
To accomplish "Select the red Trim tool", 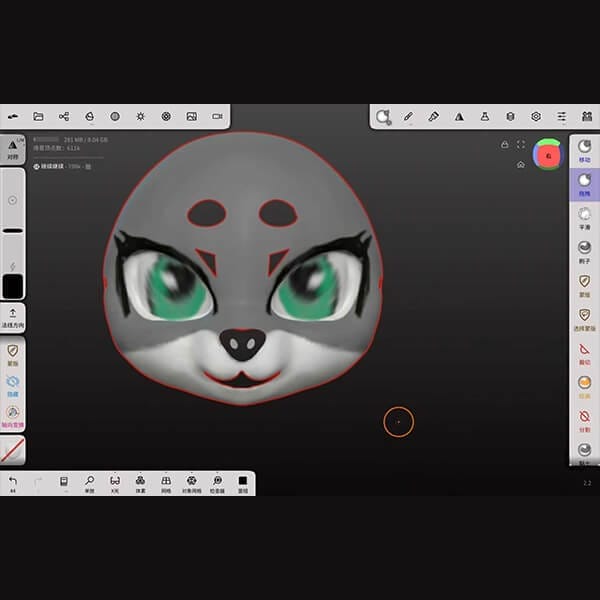I will tap(584, 354).
